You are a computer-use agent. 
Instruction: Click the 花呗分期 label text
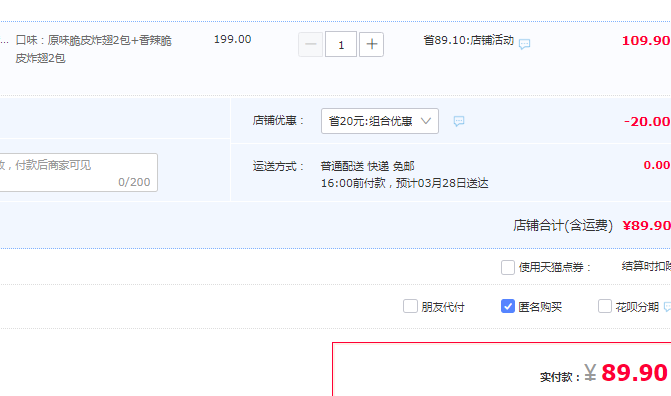pos(637,307)
